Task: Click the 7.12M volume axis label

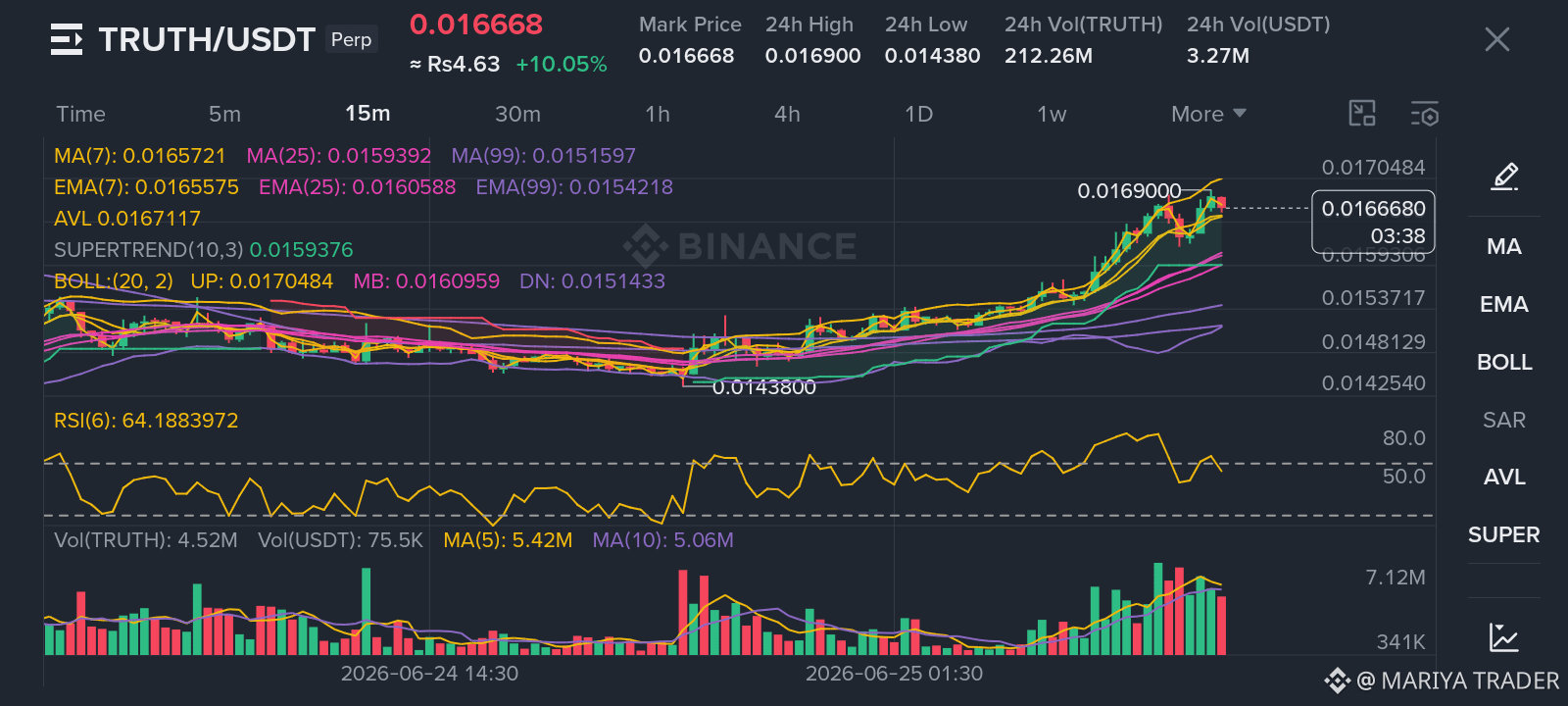Action: 1396,578
